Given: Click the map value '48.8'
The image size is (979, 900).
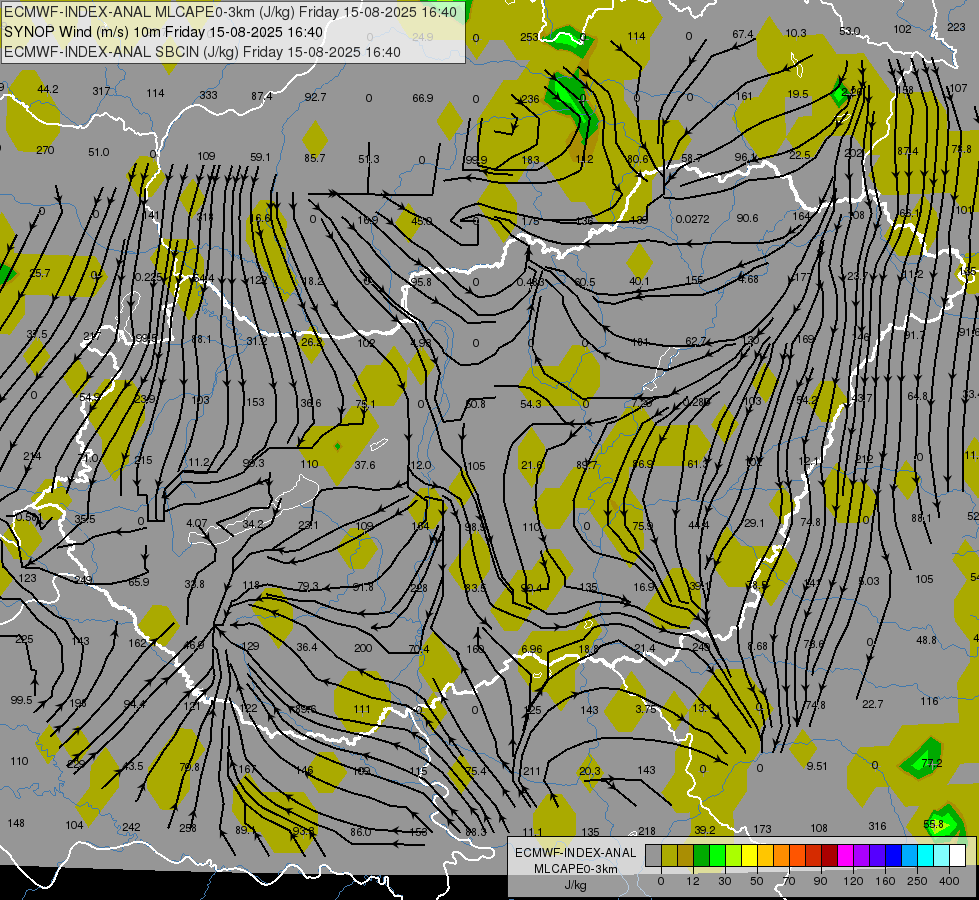Looking at the screenshot, I should [x=926, y=640].
